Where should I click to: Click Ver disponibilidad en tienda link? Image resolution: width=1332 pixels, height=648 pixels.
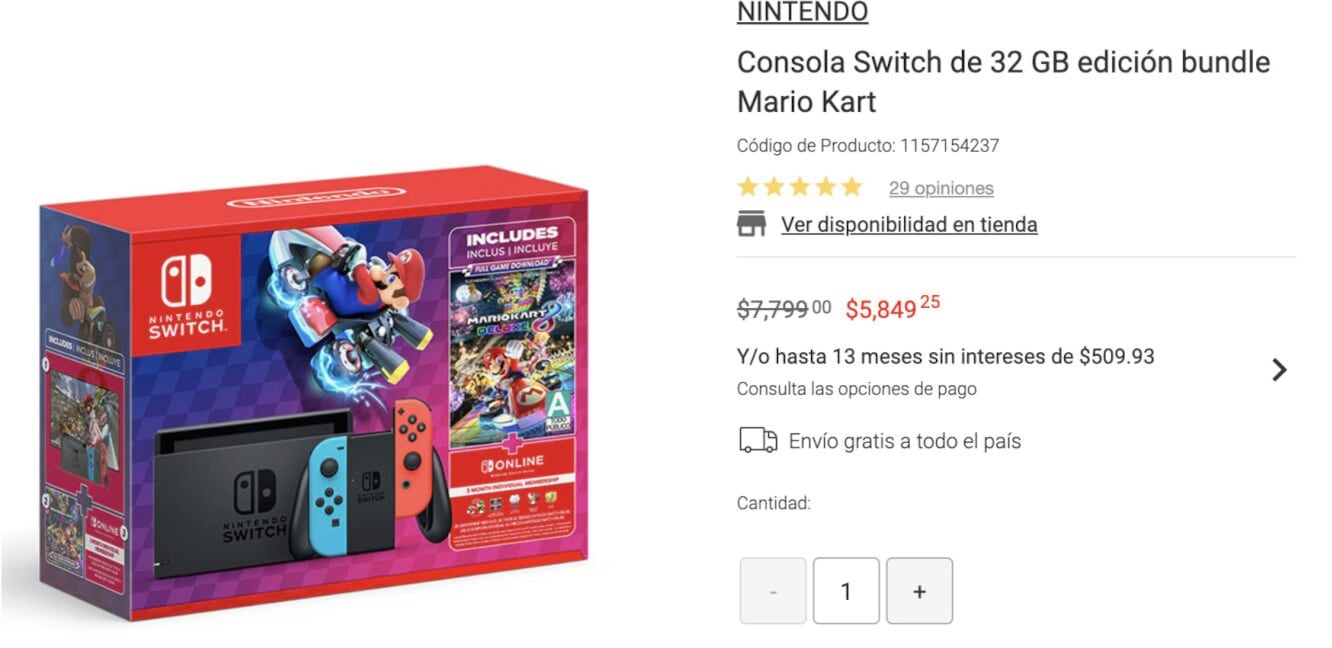tap(909, 224)
